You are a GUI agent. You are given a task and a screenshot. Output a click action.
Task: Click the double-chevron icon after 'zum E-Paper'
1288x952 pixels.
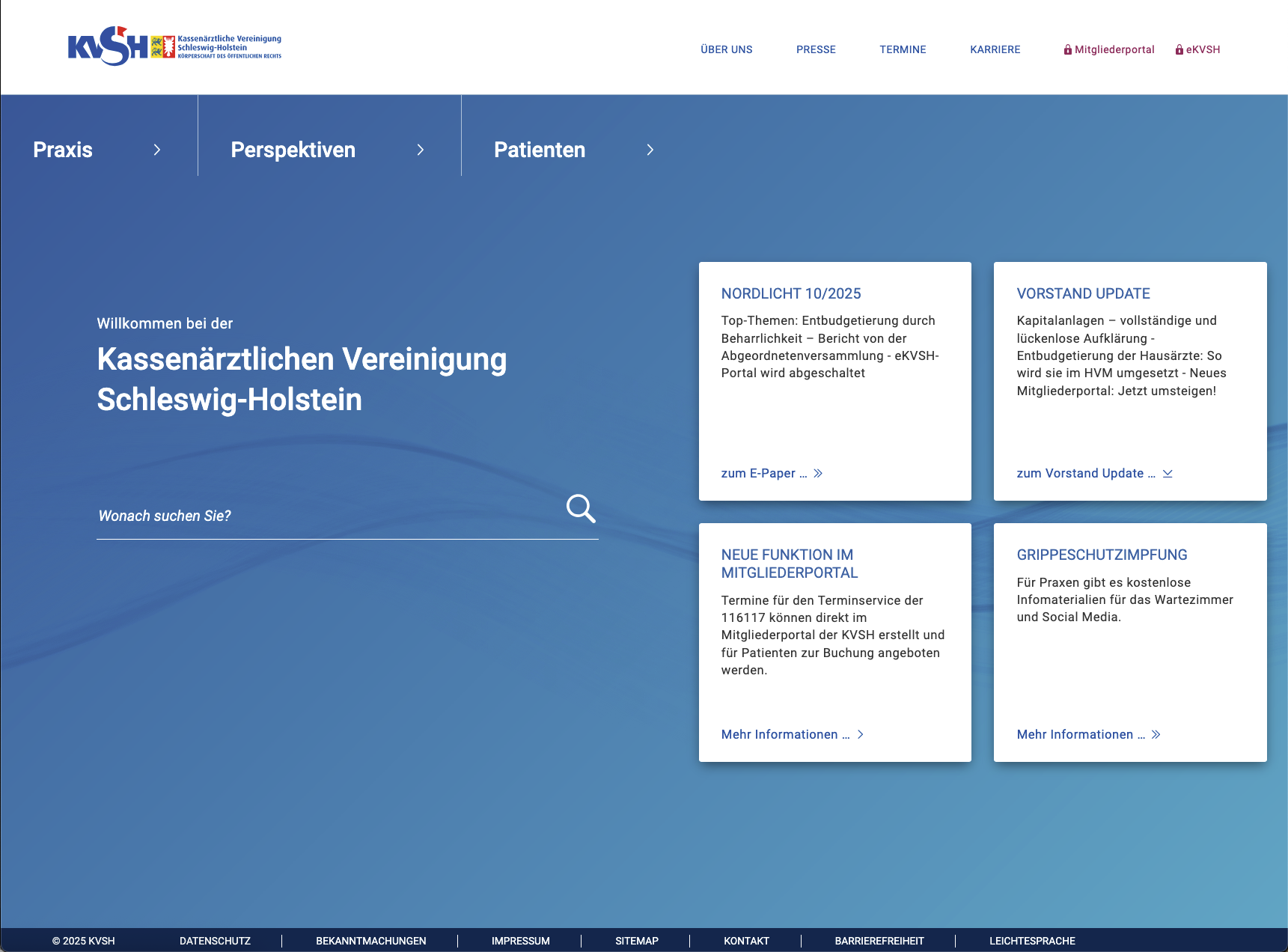coord(818,474)
